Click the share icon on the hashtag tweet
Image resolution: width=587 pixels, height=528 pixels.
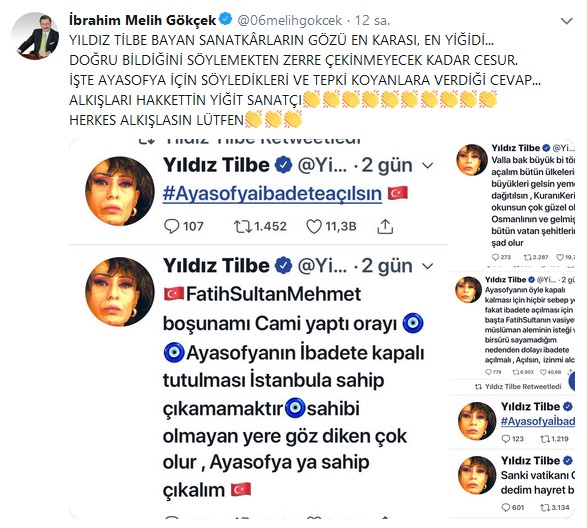[385, 227]
